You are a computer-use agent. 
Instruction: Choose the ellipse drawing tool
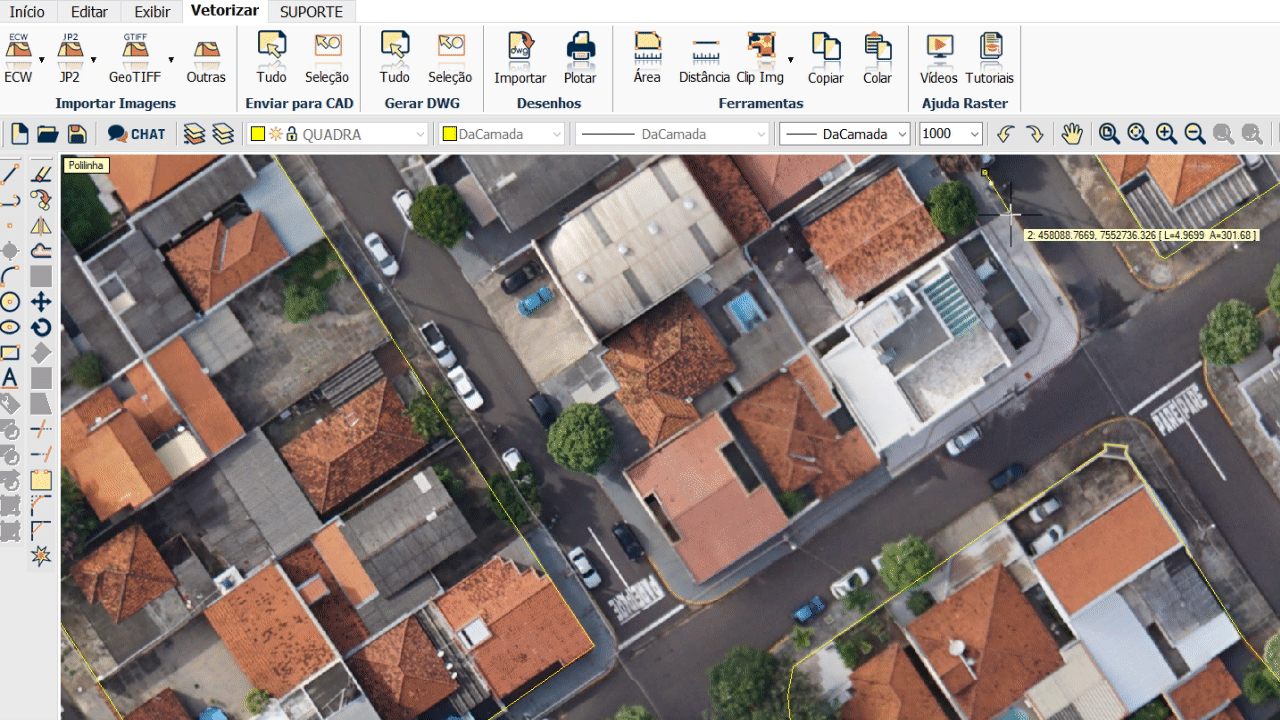[x=10, y=327]
